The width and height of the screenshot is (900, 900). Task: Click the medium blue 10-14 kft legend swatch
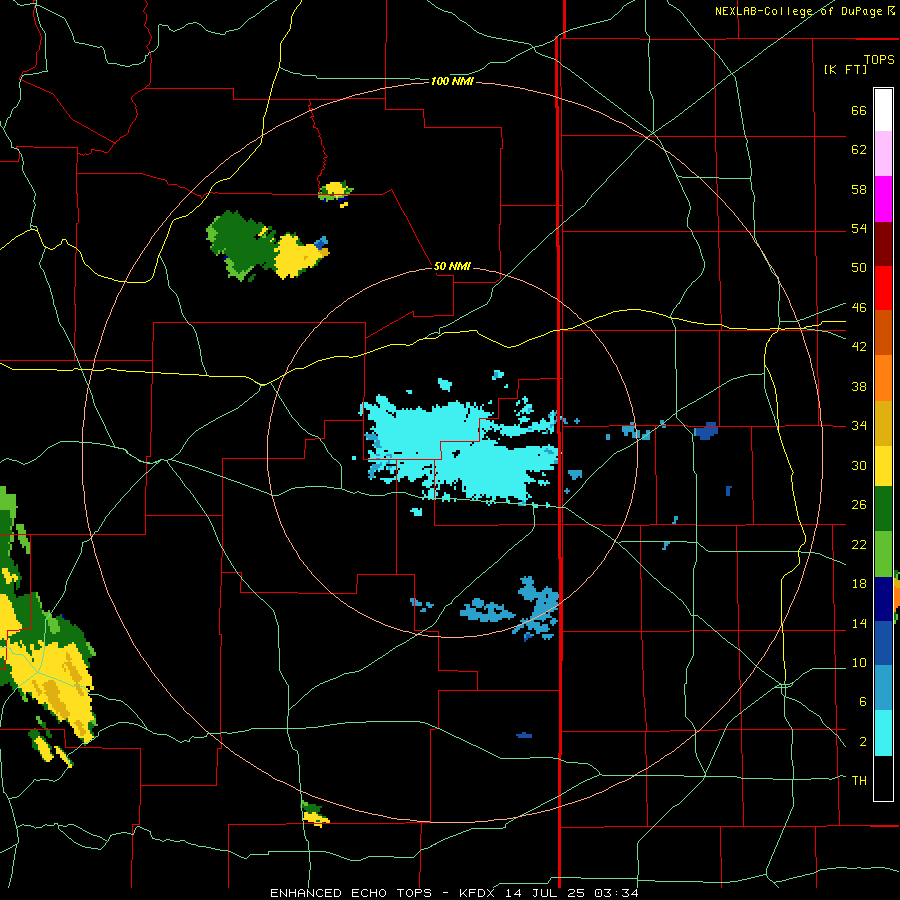pos(883,643)
